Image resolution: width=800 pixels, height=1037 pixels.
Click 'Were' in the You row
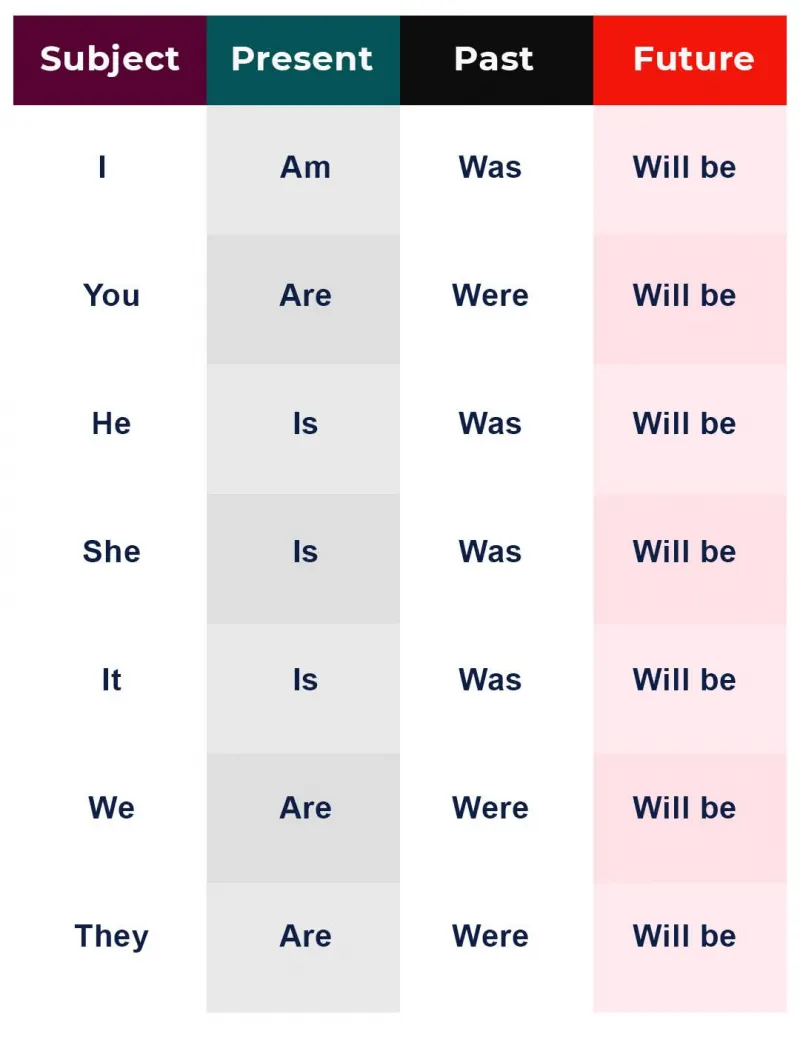pyautogui.click(x=491, y=295)
